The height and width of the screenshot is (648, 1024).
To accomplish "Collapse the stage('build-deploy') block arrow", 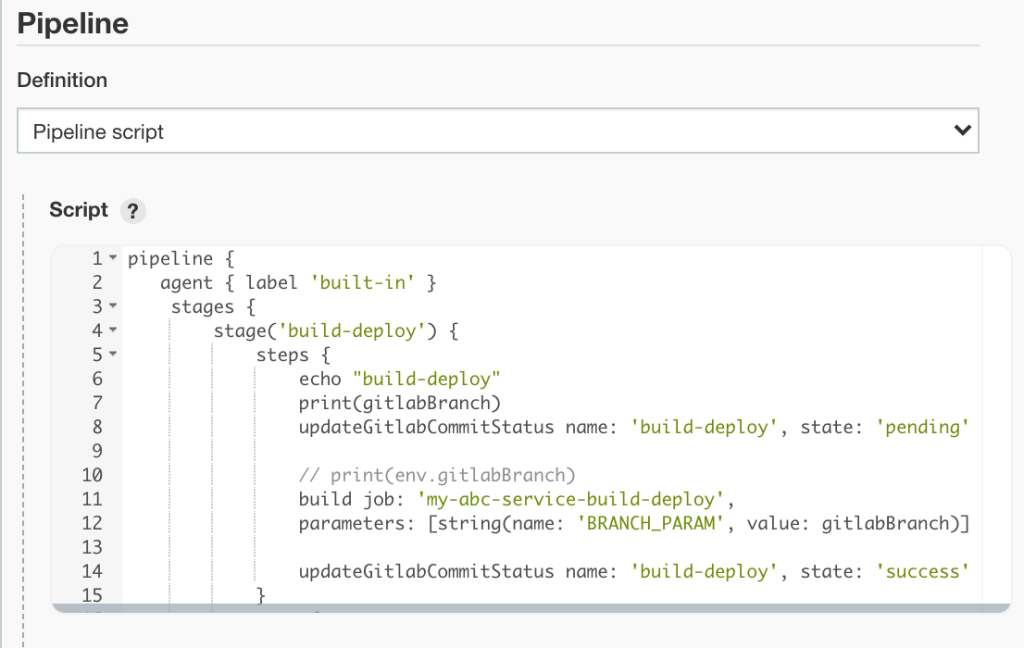I will coord(112,330).
